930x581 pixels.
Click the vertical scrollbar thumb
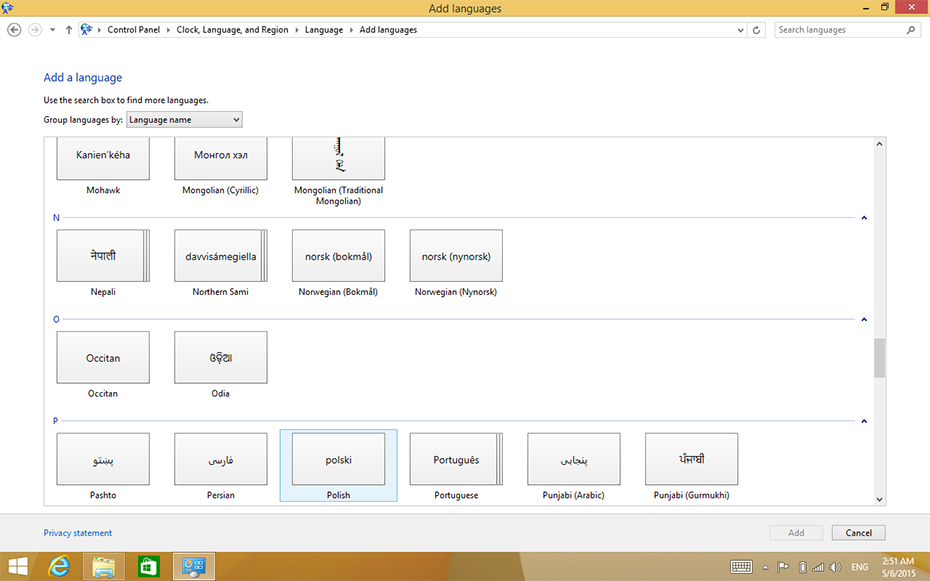879,358
